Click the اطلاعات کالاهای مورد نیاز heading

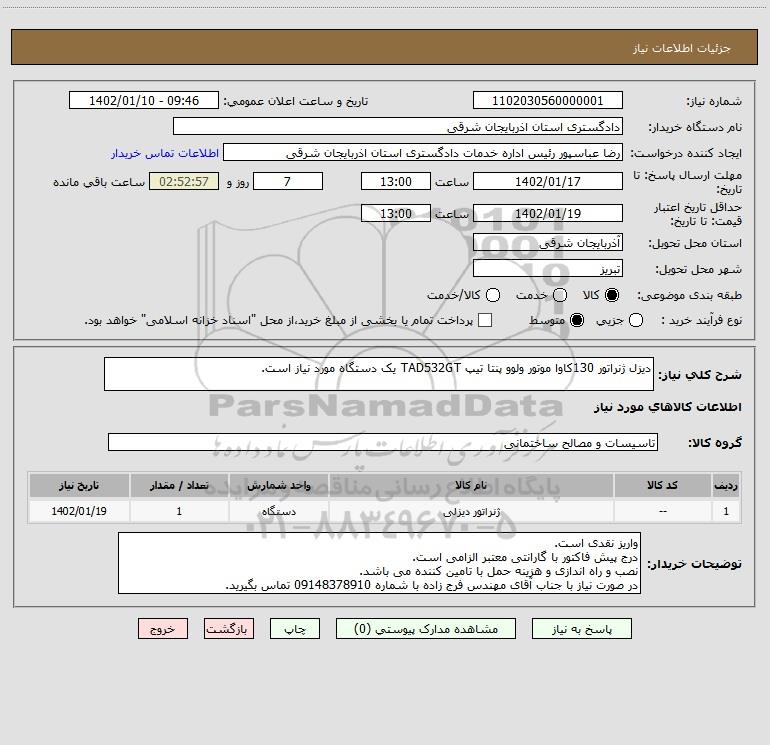pos(668,407)
